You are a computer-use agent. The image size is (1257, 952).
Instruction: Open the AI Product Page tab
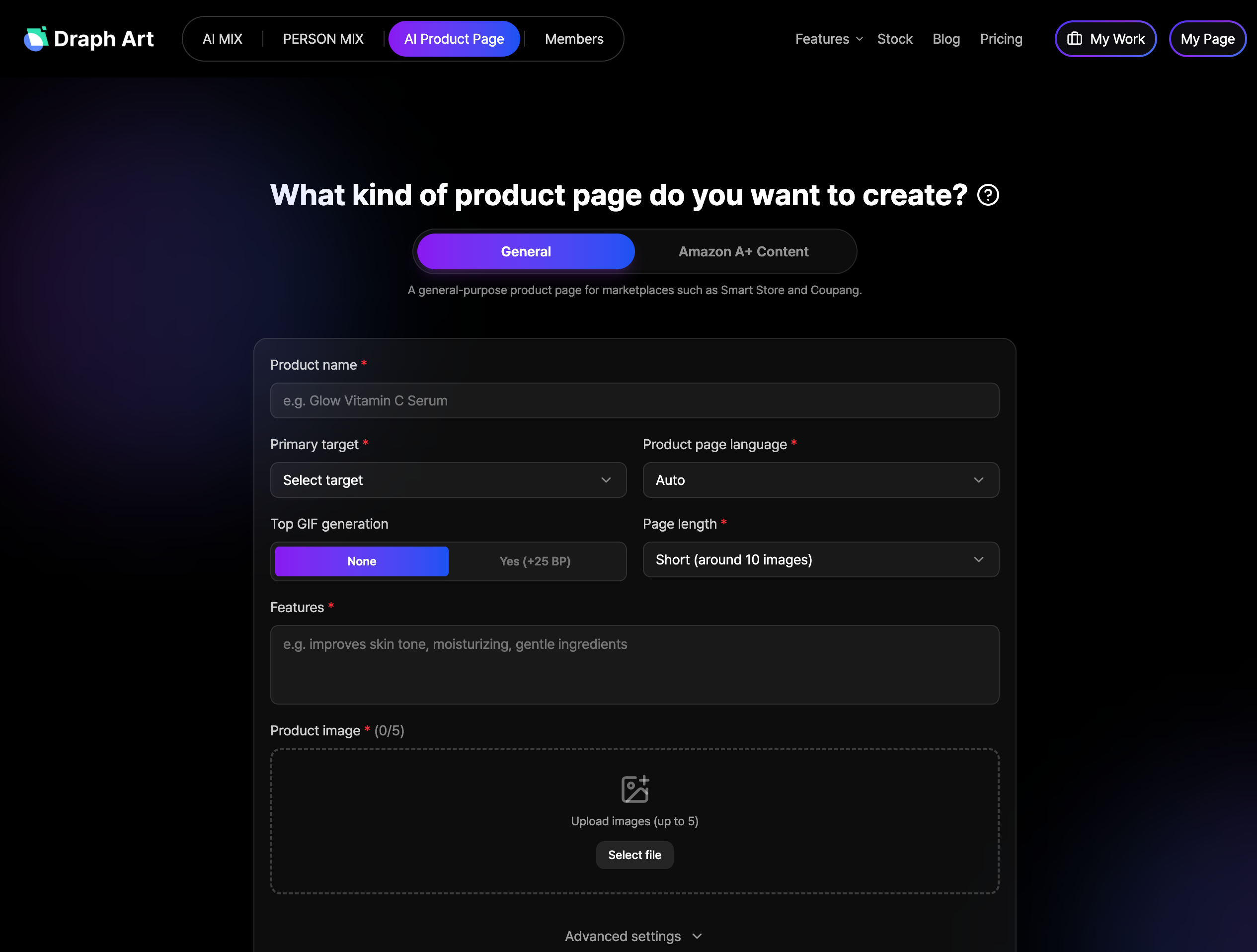(454, 39)
